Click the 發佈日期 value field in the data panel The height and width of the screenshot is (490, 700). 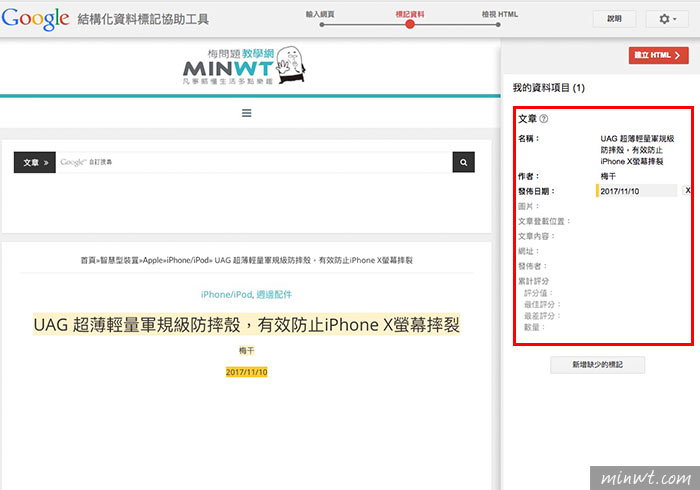(x=637, y=191)
